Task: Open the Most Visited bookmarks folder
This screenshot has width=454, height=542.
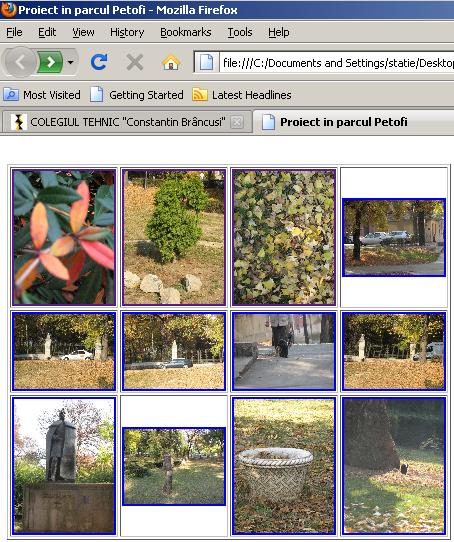Action: (42, 95)
